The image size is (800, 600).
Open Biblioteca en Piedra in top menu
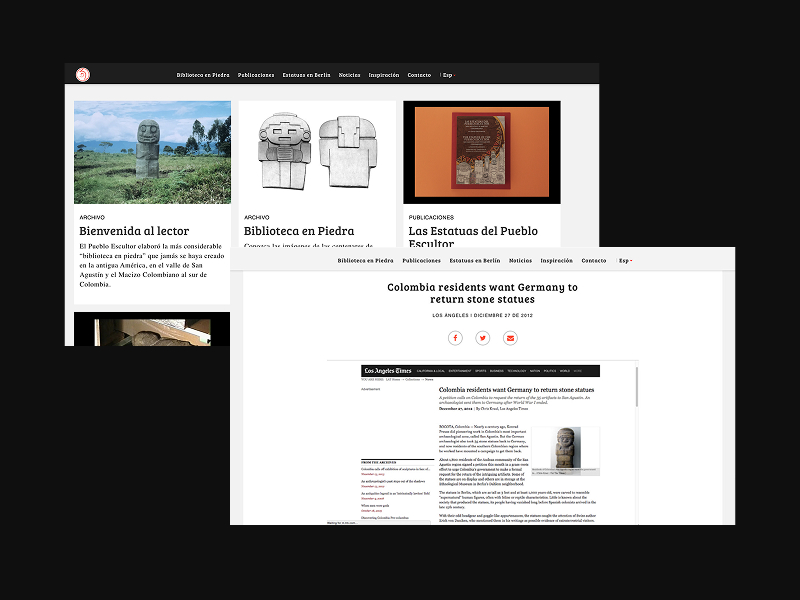click(x=201, y=75)
